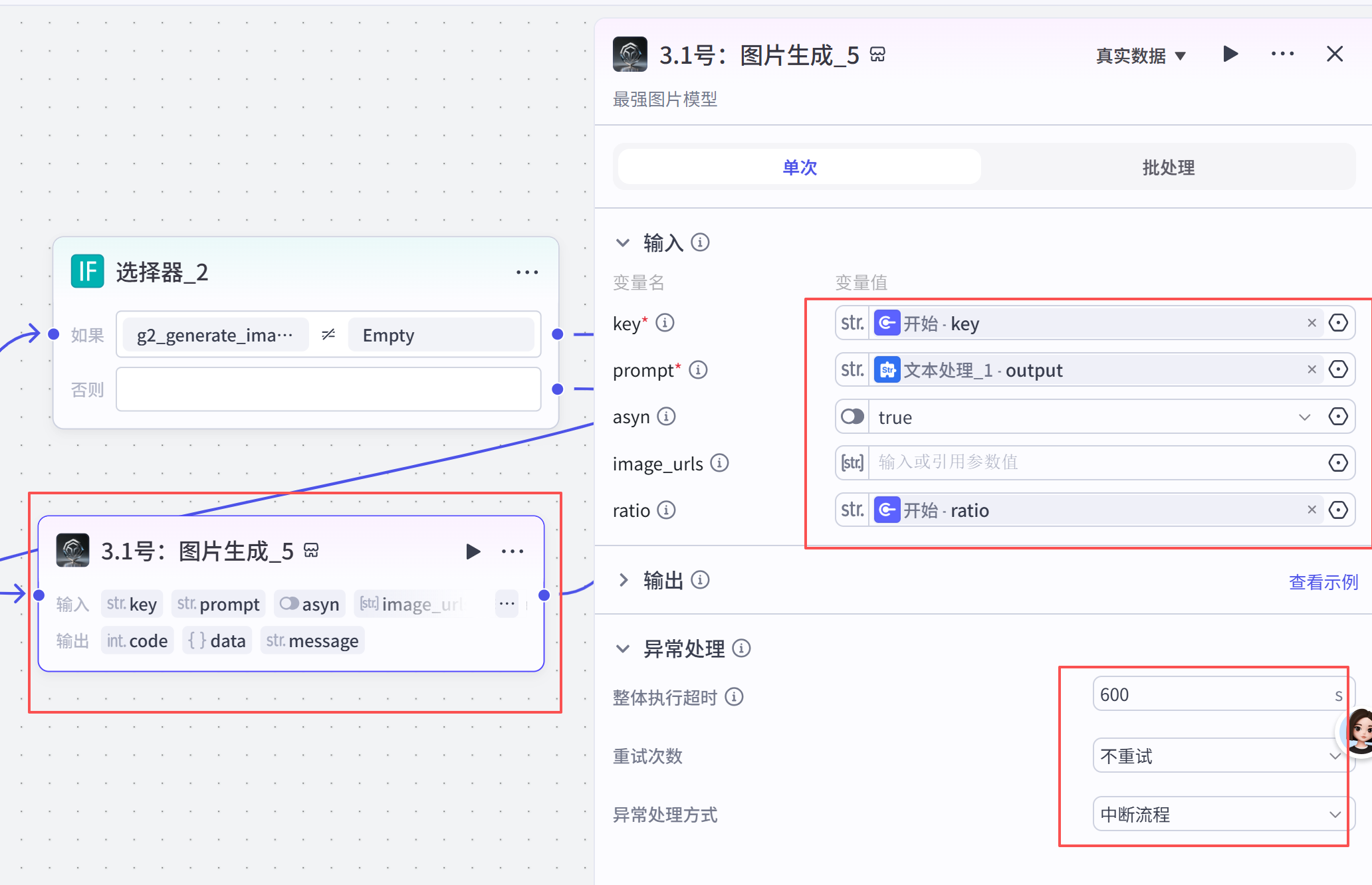Expand the 输出 section
Image resolution: width=1372 pixels, height=885 pixels.
coord(623,580)
